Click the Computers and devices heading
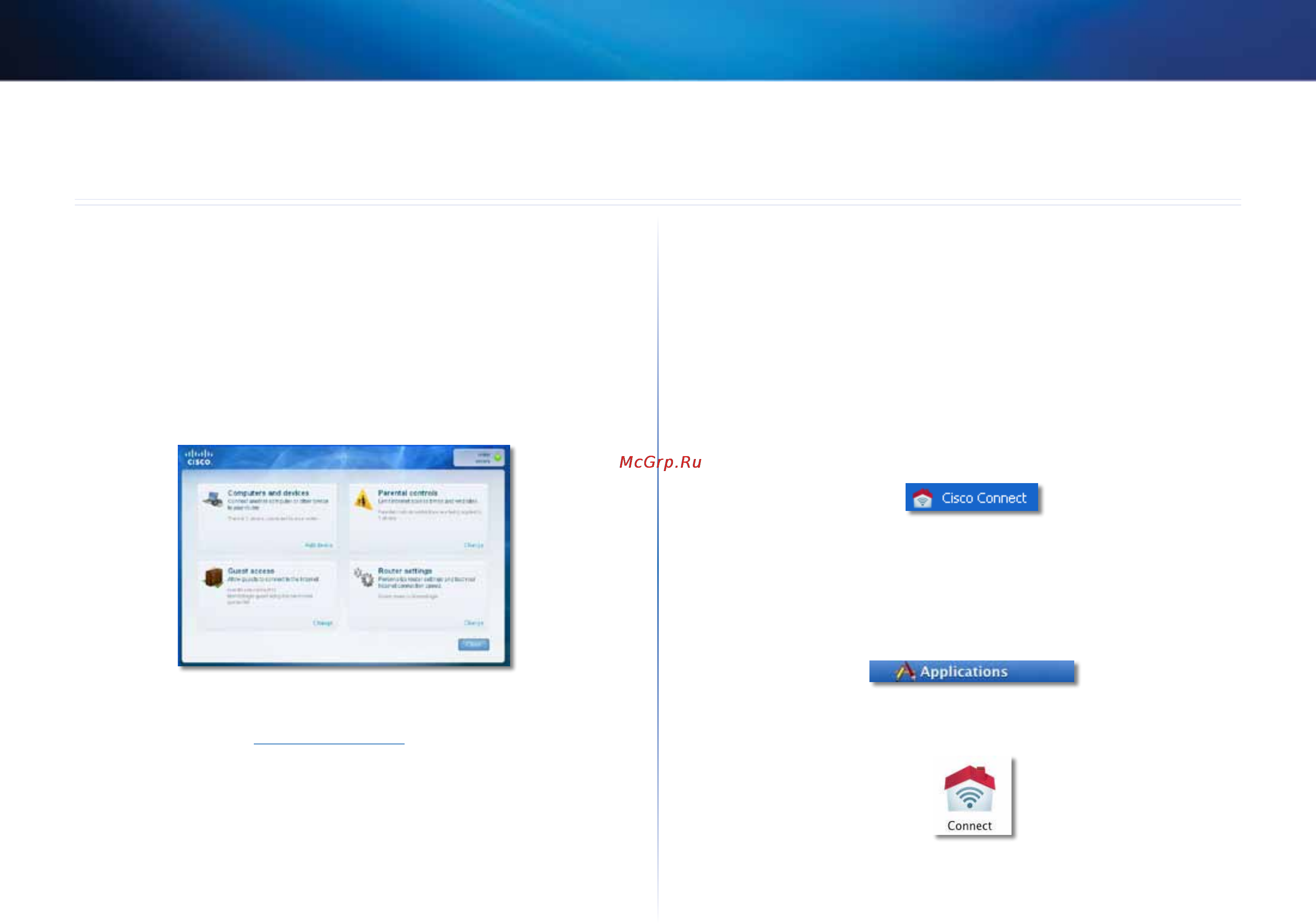Viewport: 1316px width, 923px height. [x=268, y=493]
